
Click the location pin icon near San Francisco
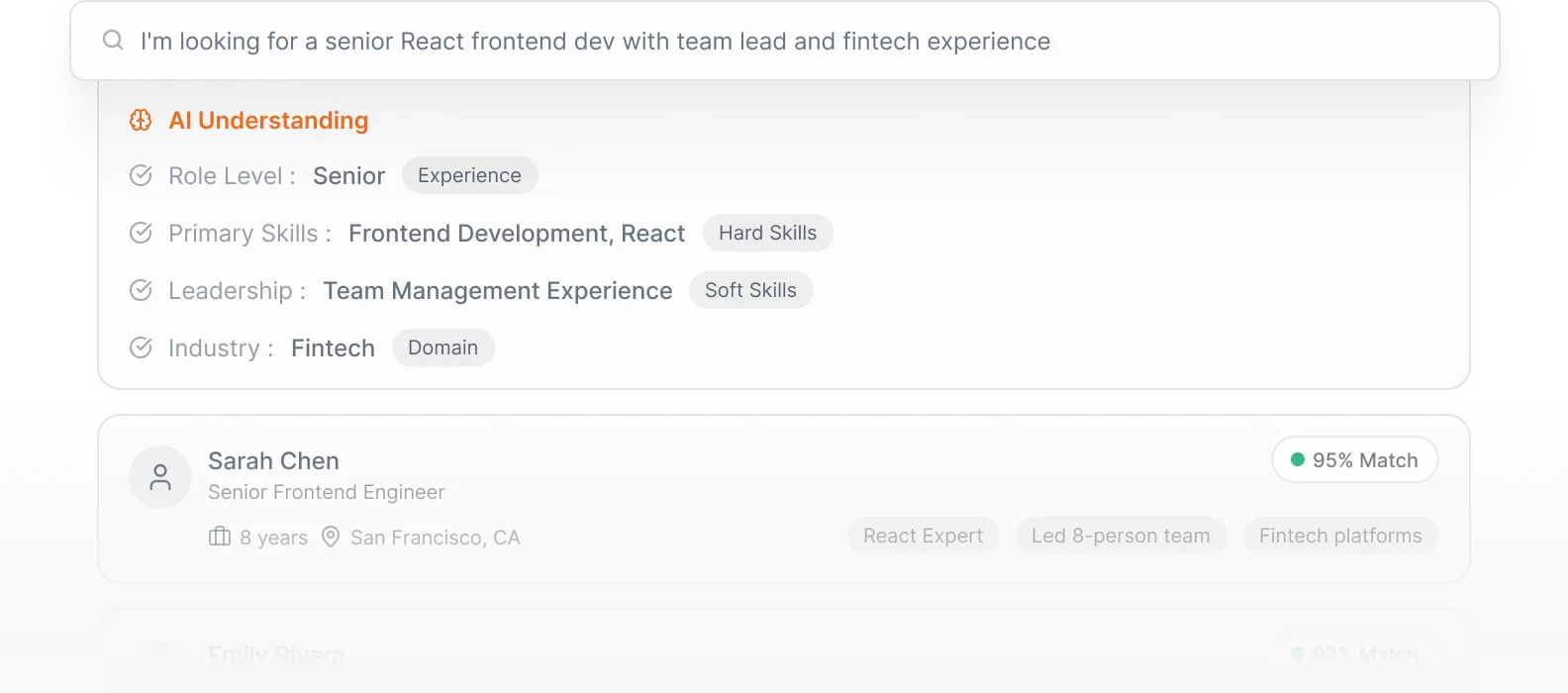(x=330, y=537)
